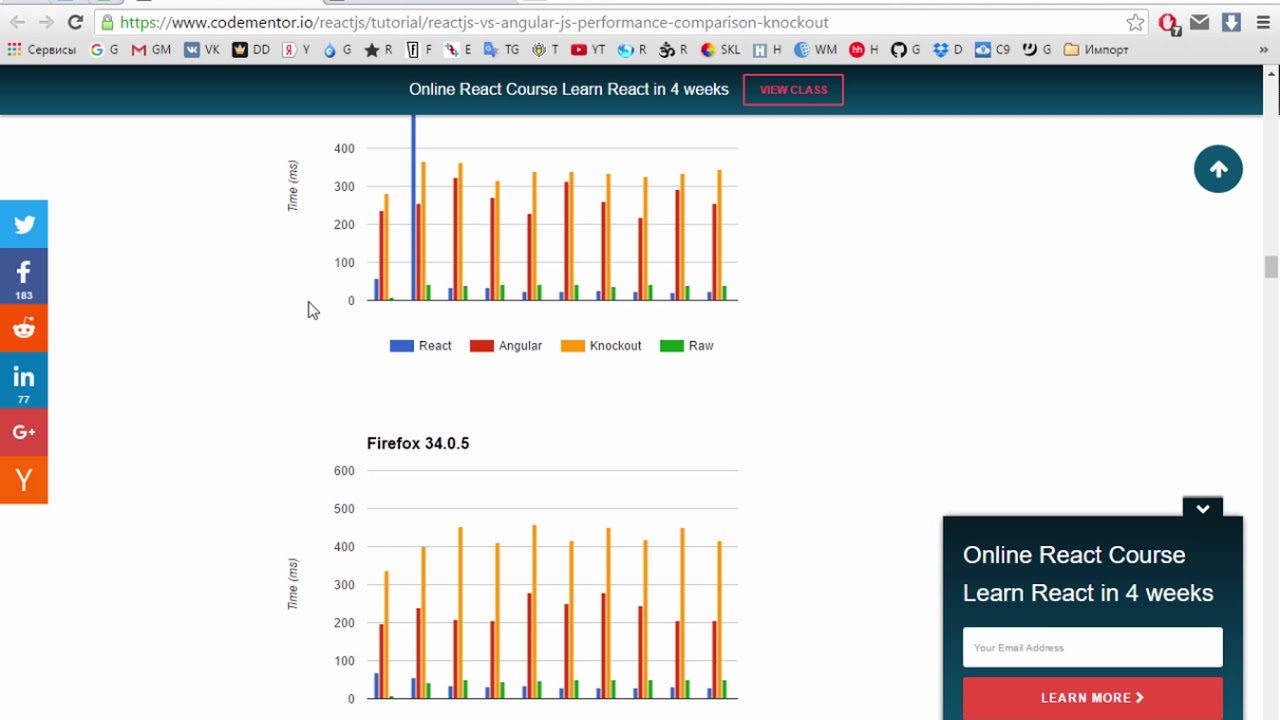Open the Opera-style red extension icon
The height and width of the screenshot is (720, 1280).
coord(1168,22)
